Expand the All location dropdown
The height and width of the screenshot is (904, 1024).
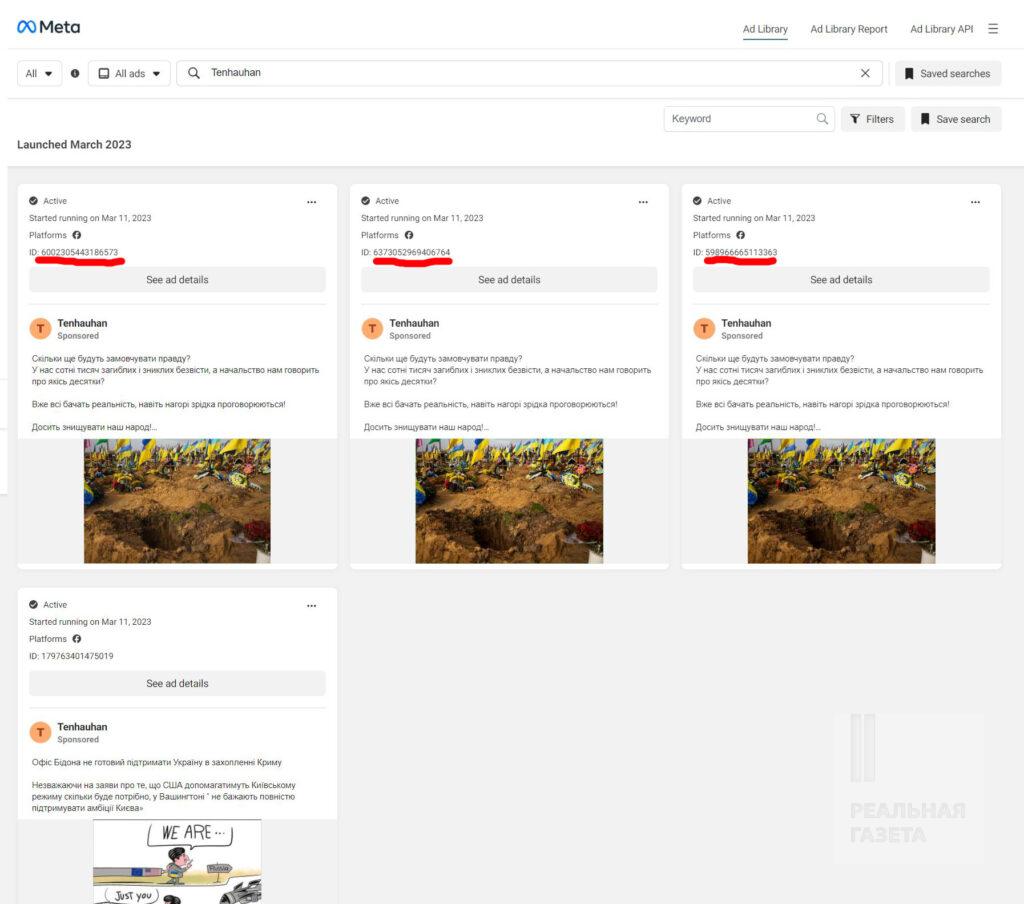(x=40, y=73)
